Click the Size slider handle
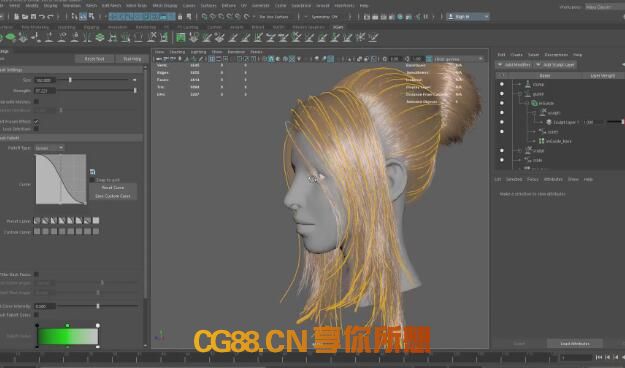Viewport: 625px width, 368px height. [70, 80]
